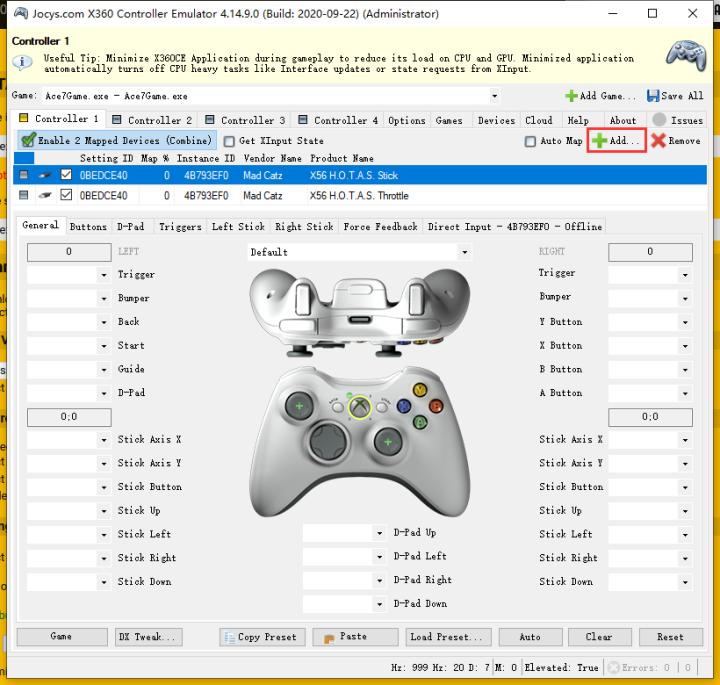Screen dimensions: 720x685
Task: Click the red X Remove icon
Action: 658,141
